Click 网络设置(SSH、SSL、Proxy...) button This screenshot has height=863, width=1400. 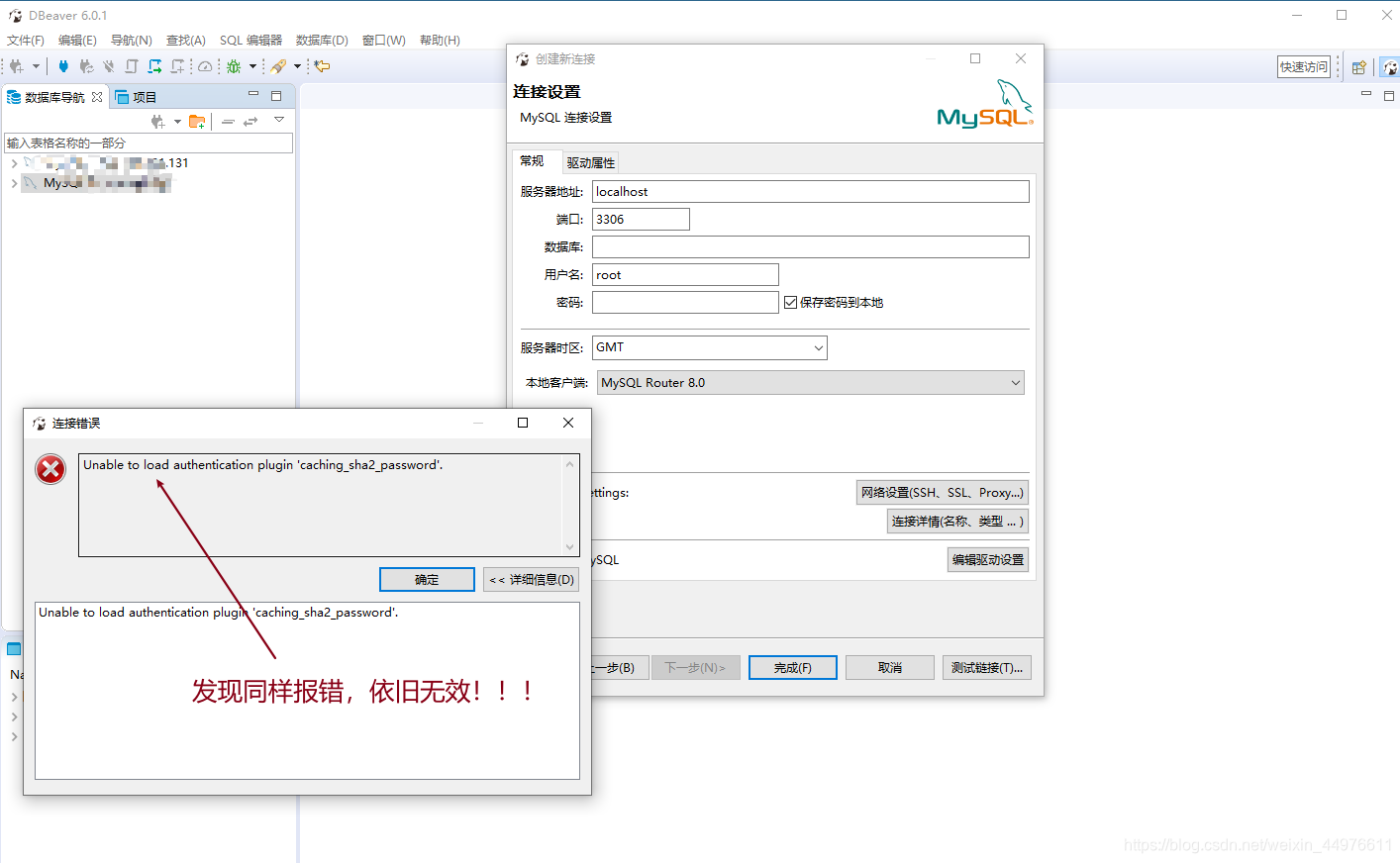click(x=943, y=493)
